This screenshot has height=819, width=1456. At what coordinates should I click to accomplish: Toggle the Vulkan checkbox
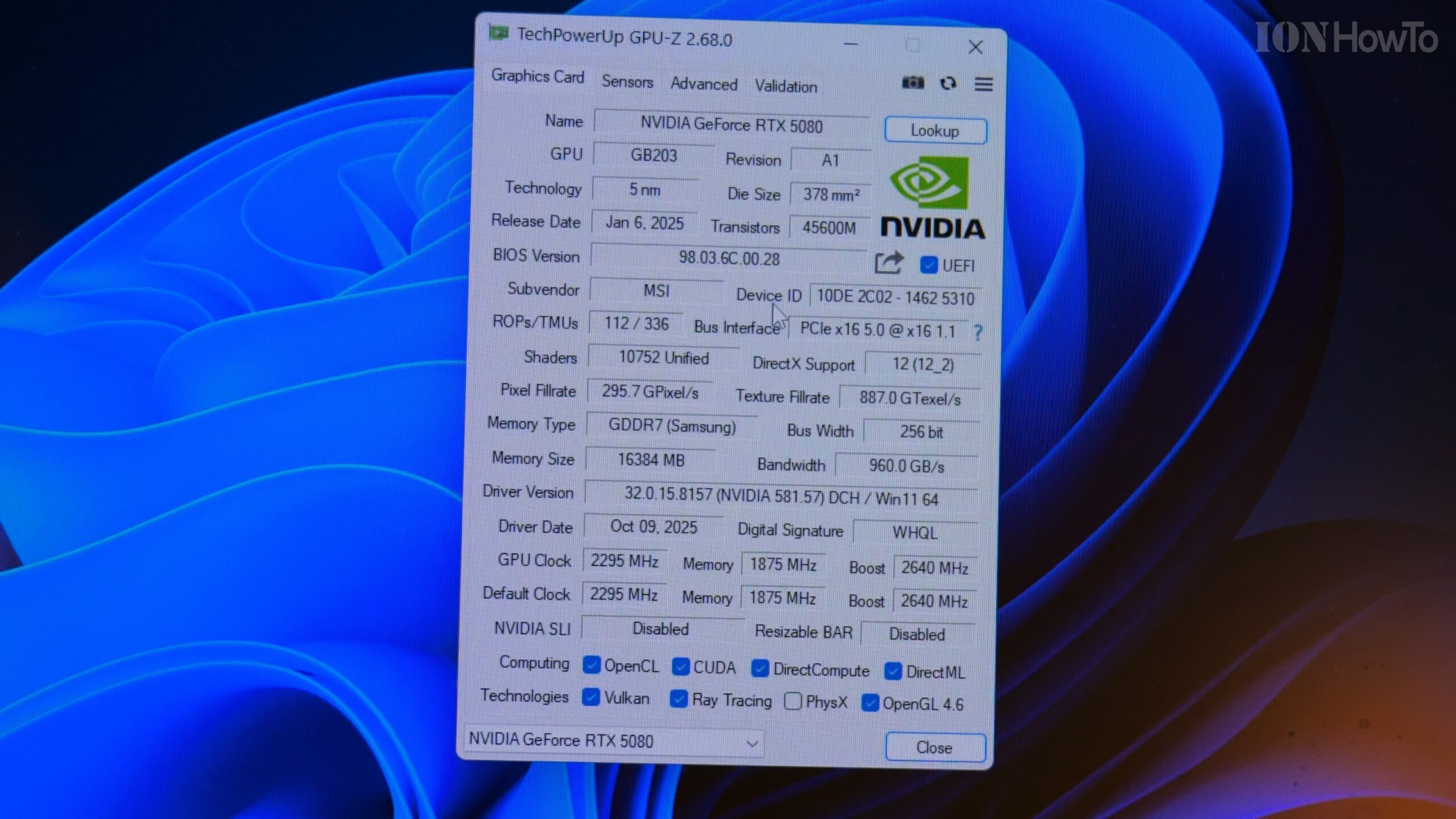pyautogui.click(x=591, y=697)
